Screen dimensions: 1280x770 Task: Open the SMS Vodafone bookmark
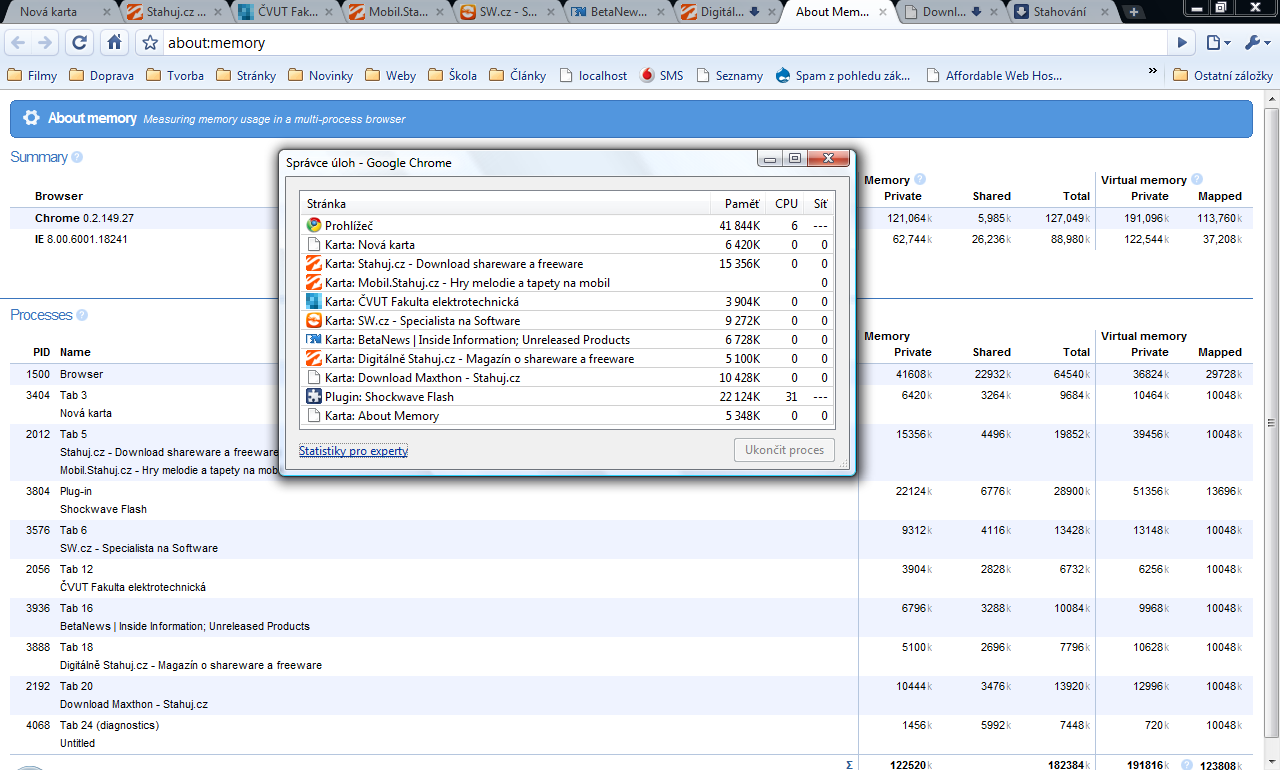[662, 75]
